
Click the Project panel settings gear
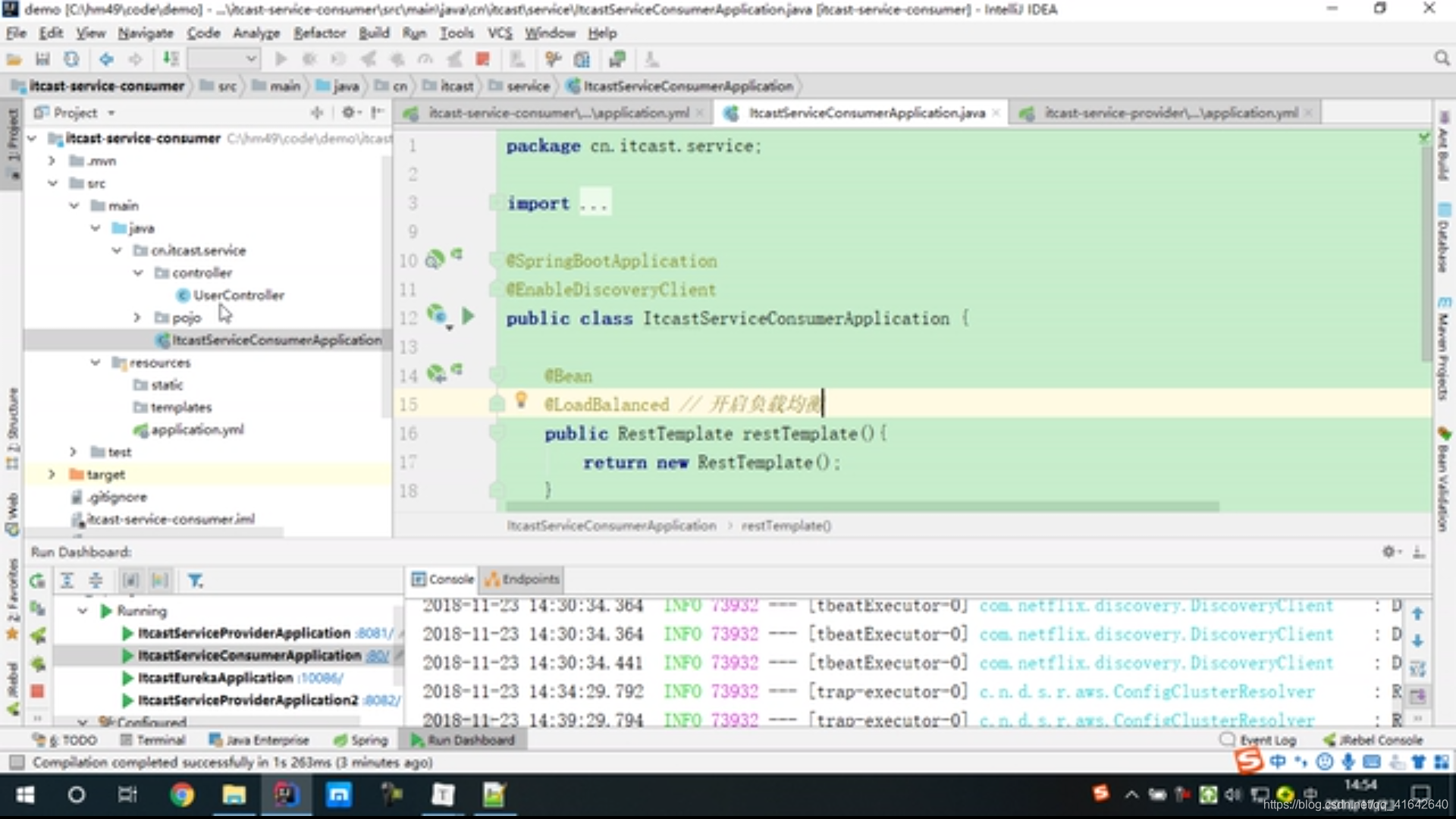pyautogui.click(x=348, y=112)
